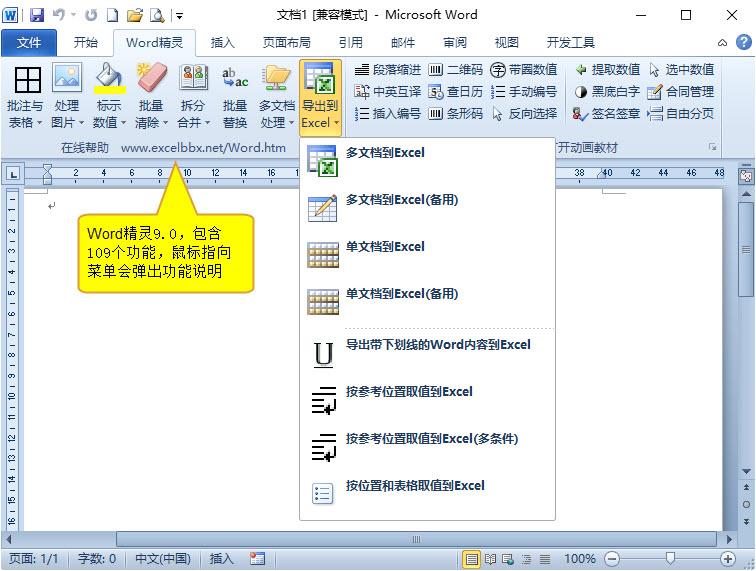
Task: Click the Open folder icon in the quick access toolbar
Action: click(x=135, y=15)
